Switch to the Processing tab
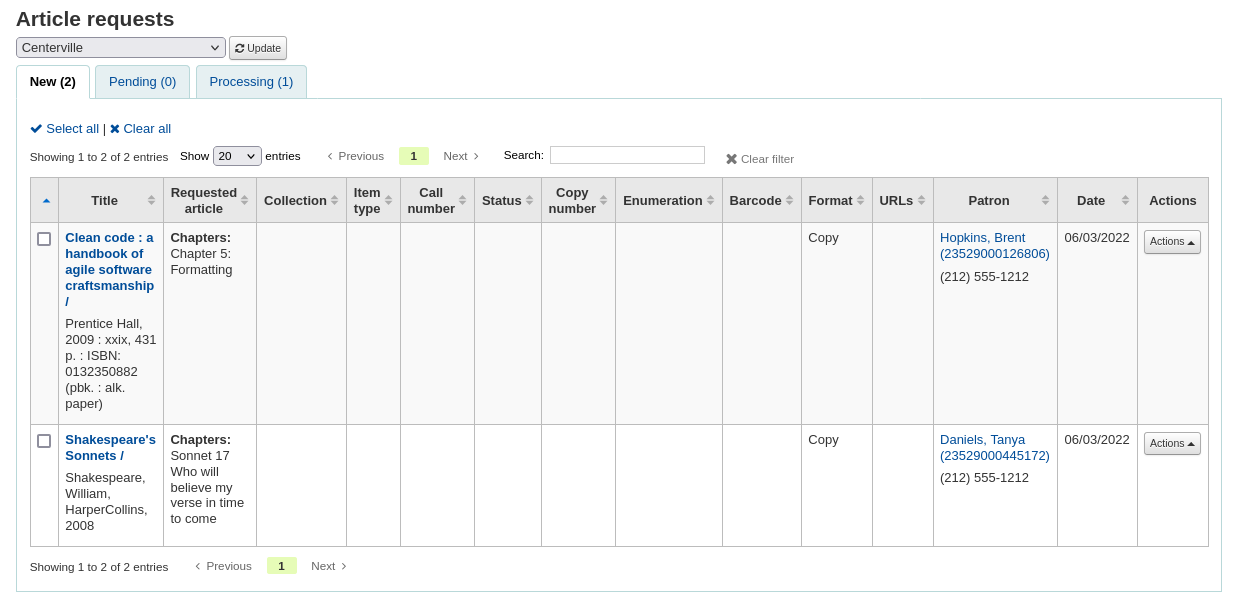The width and height of the screenshot is (1236, 606). [x=251, y=81]
